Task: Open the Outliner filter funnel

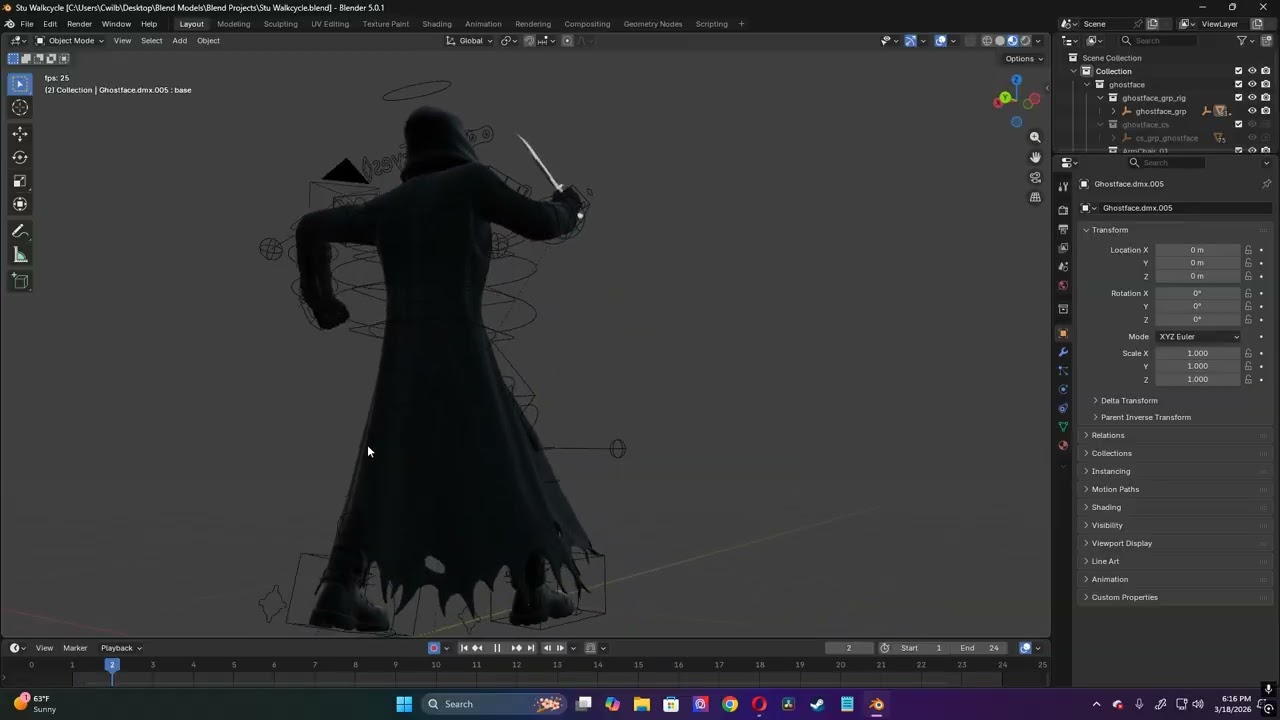Action: [1242, 41]
